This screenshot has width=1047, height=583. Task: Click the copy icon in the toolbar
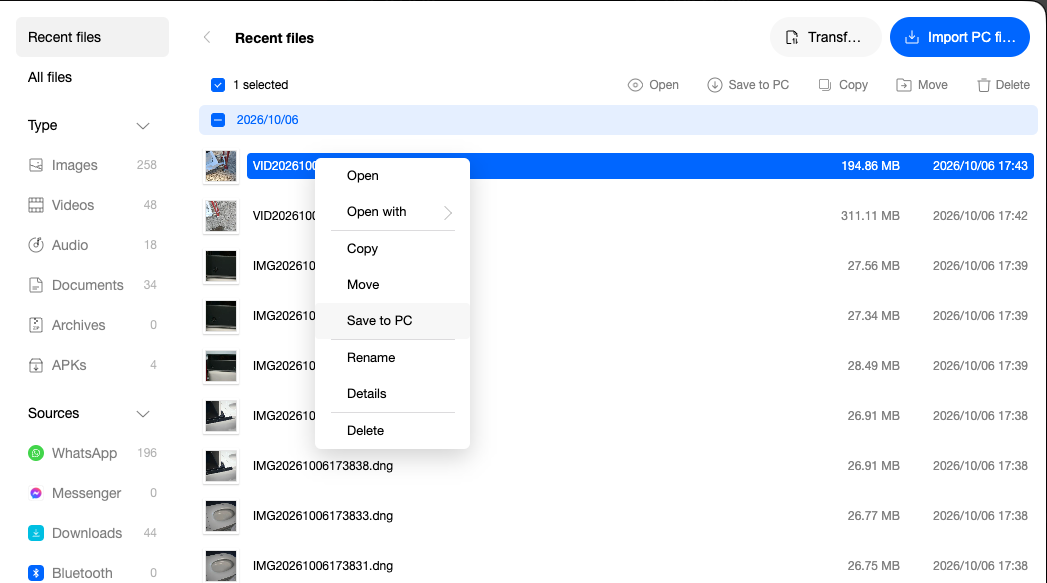click(x=825, y=85)
